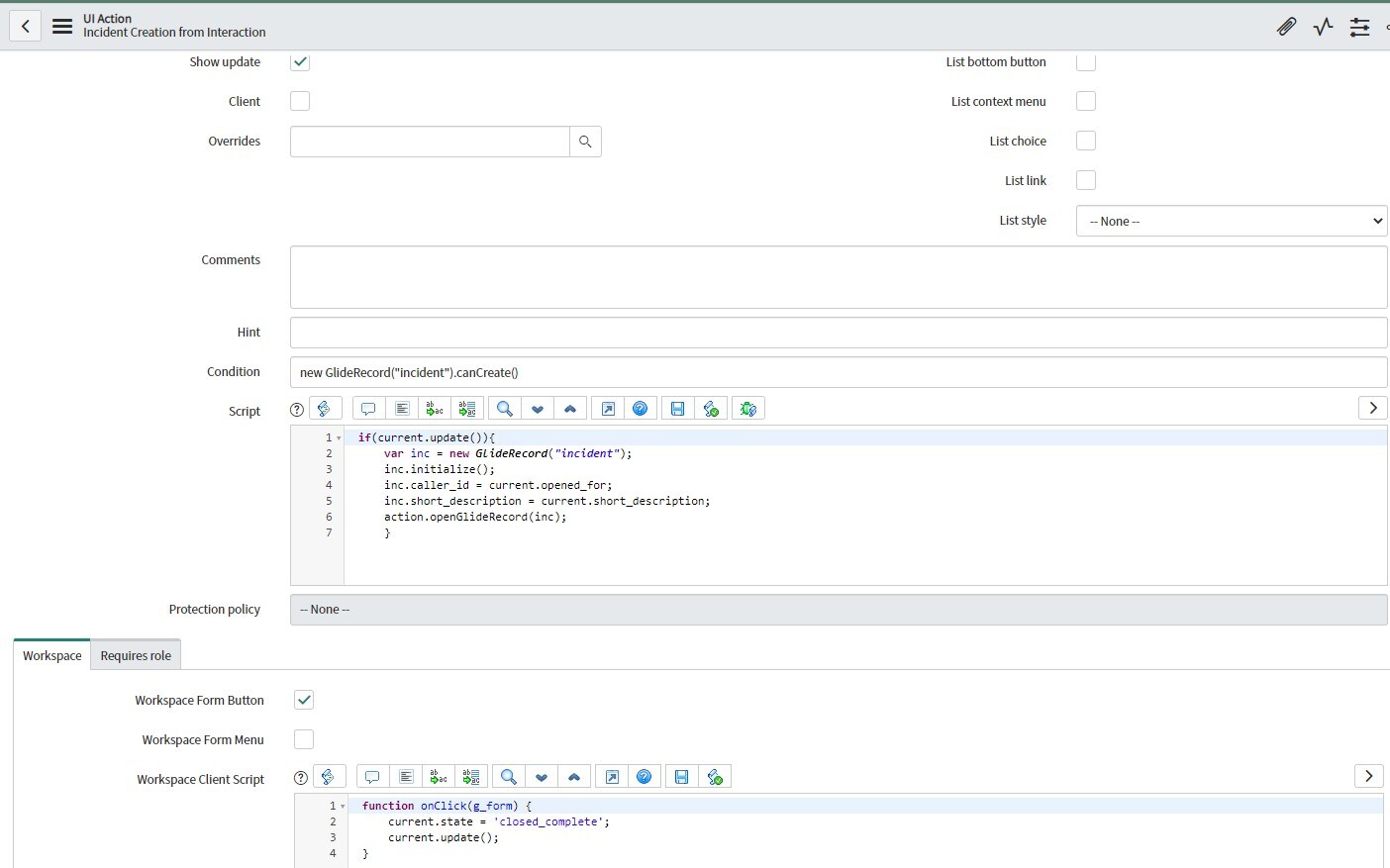Toggle full screen for Workspace Client Script

[612, 777]
